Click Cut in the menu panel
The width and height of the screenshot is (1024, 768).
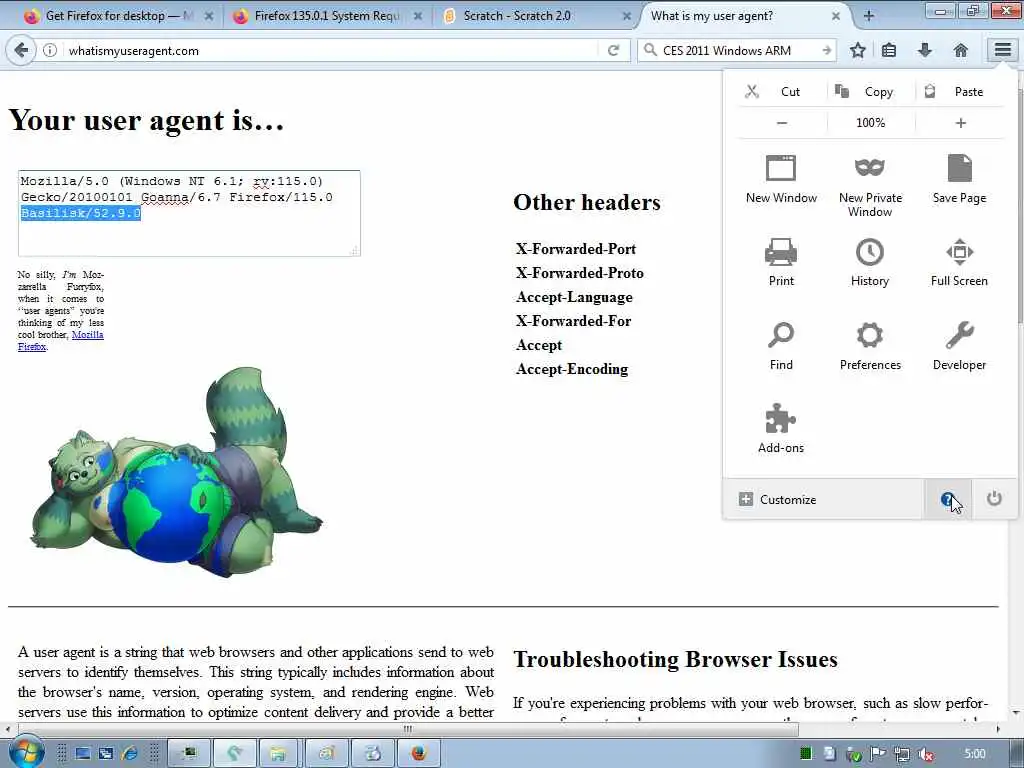tap(782, 91)
